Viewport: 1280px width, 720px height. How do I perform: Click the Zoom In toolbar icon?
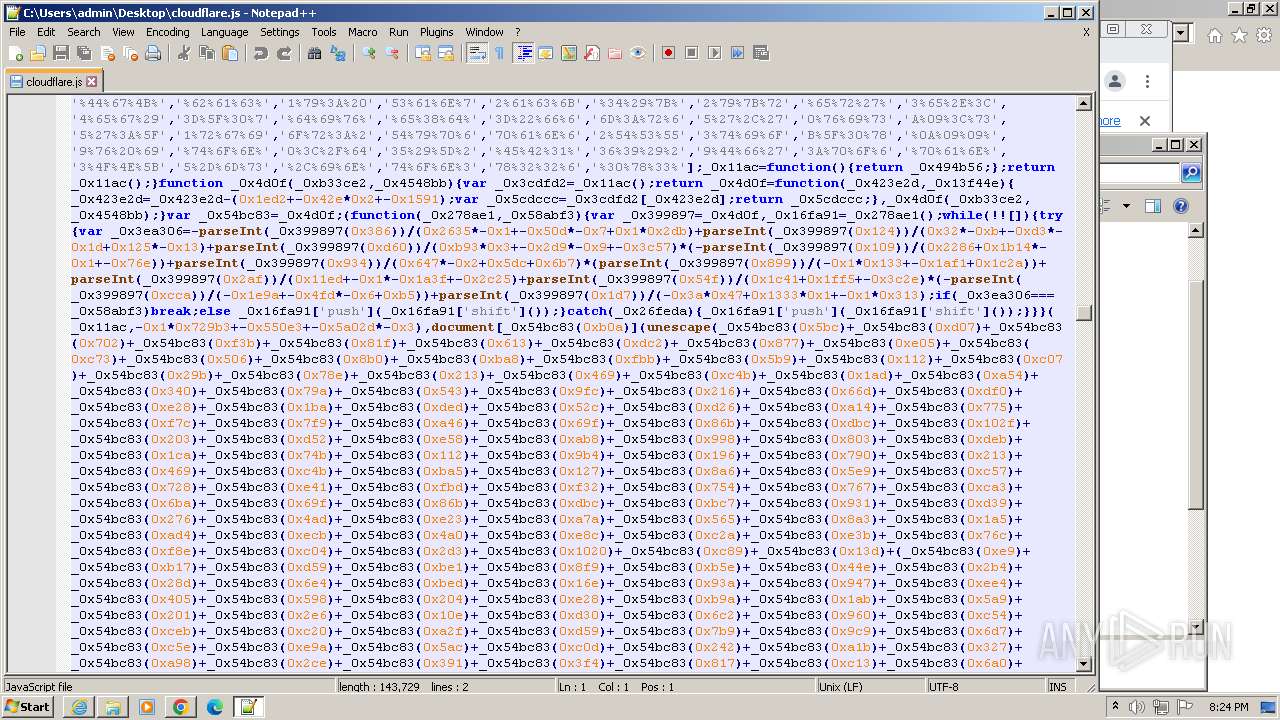pos(369,53)
